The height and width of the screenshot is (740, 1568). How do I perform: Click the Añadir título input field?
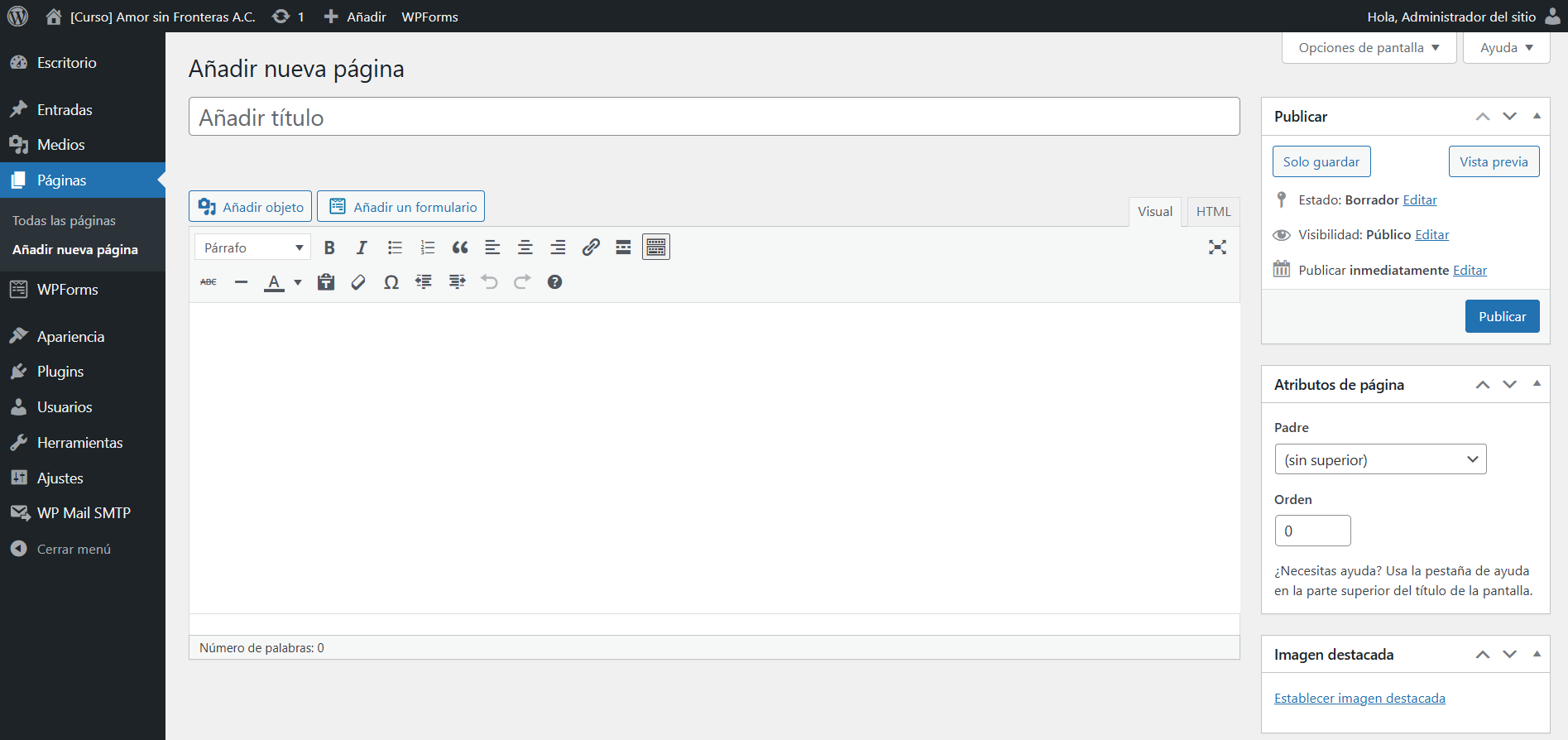click(x=713, y=118)
